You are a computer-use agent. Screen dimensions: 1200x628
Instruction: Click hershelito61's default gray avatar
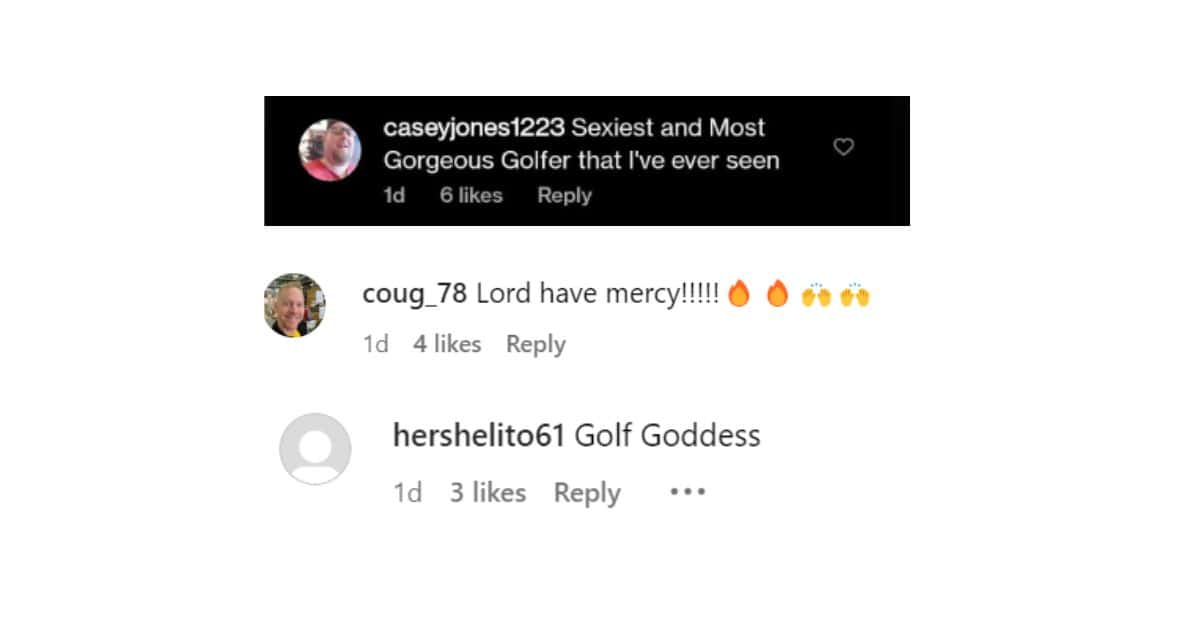(x=315, y=449)
